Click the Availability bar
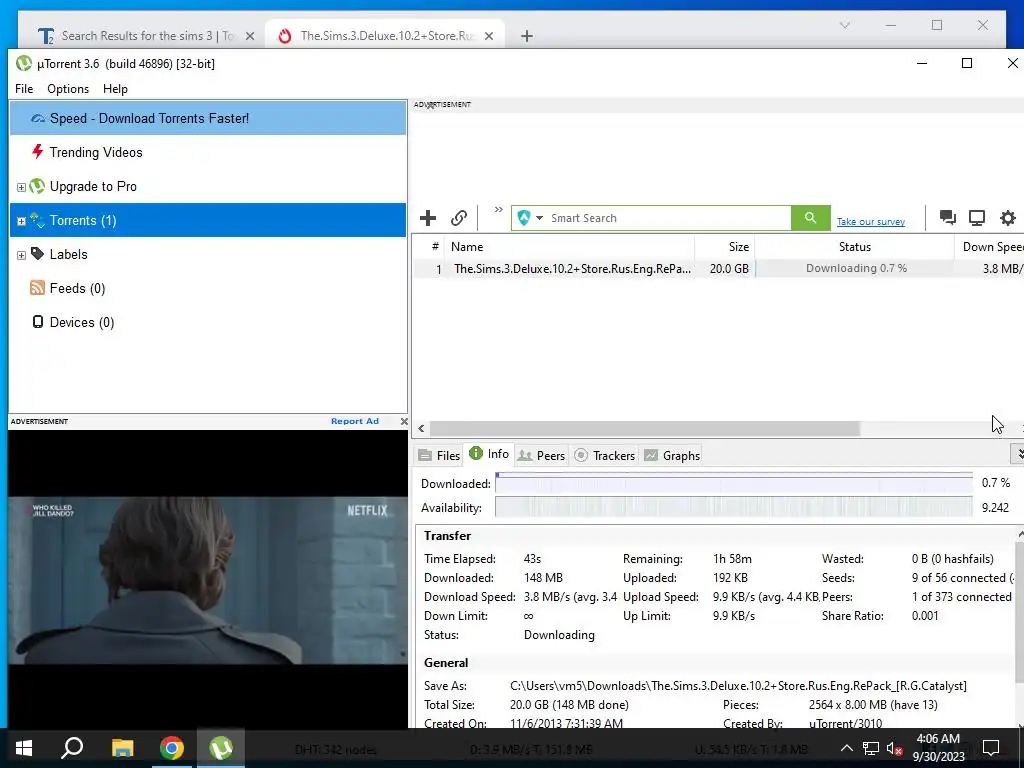1024x768 pixels. (x=733, y=507)
